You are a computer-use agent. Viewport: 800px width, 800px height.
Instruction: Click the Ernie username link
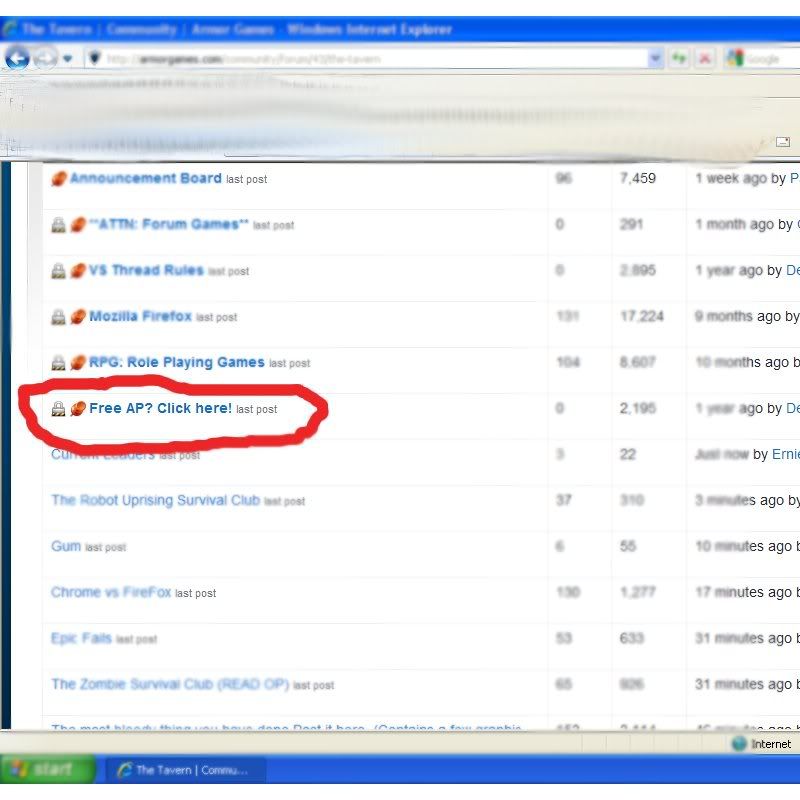[x=786, y=454]
